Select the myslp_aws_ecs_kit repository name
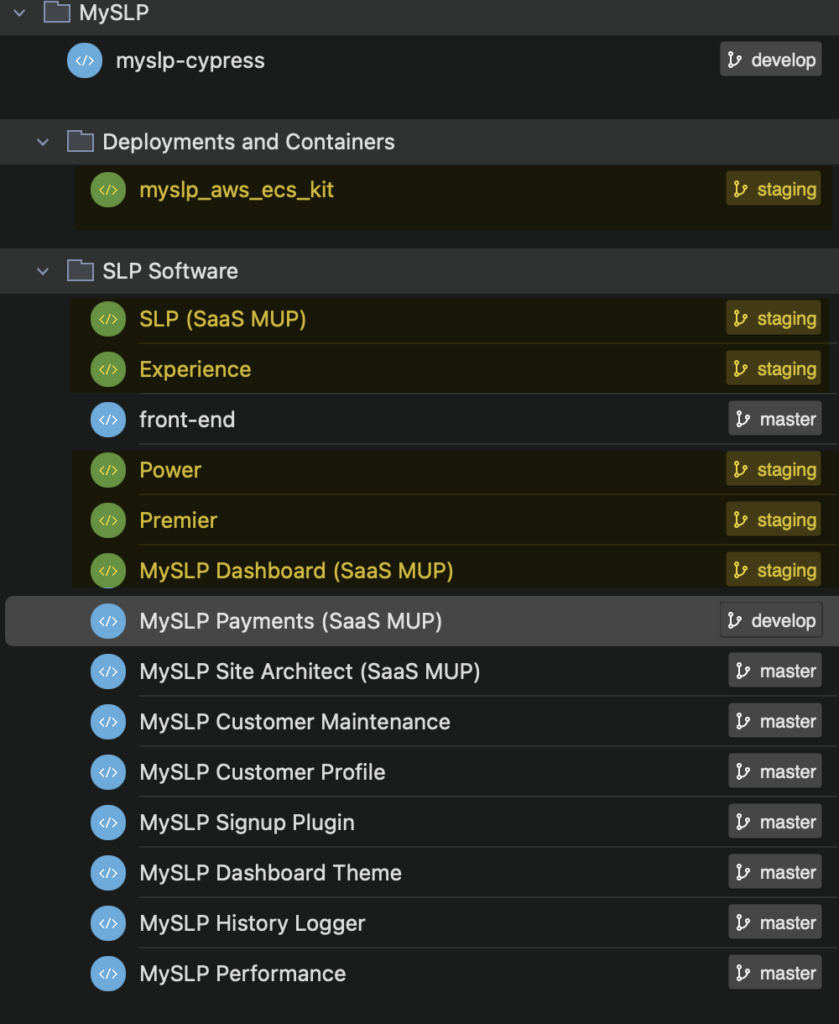 [x=236, y=190]
